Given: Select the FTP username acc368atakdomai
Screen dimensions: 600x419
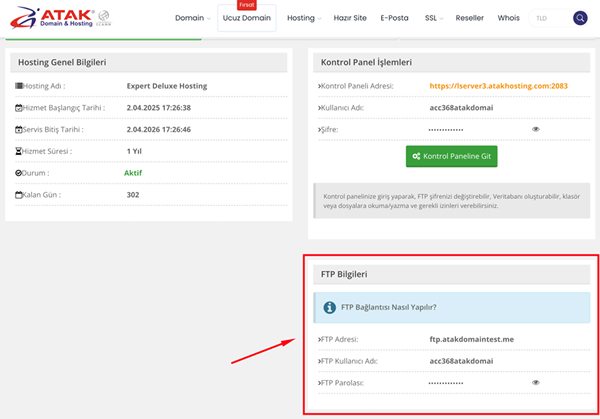Looking at the screenshot, I should pyautogui.click(x=461, y=361).
